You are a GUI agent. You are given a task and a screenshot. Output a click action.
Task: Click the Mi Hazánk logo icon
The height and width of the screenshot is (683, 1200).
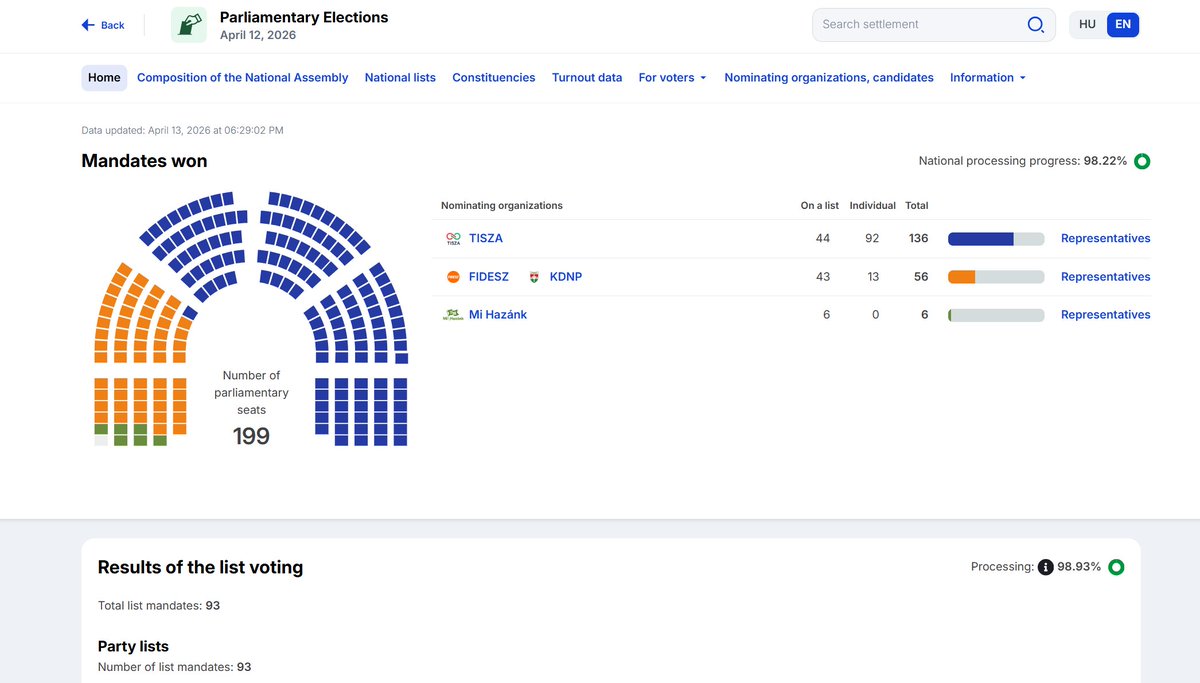[x=453, y=315]
